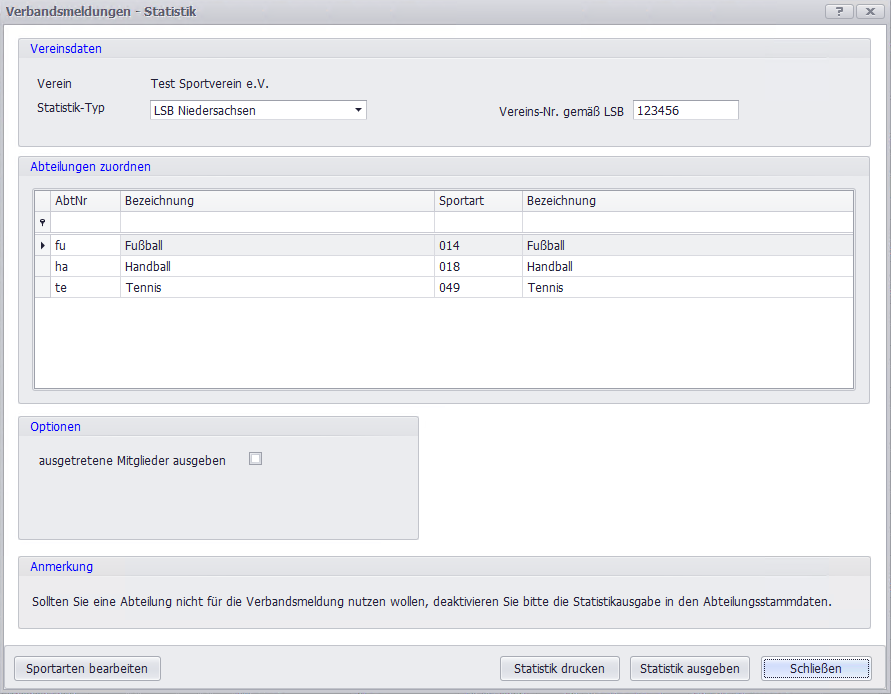Enable ausgetretene Mitglieder ausgeben checkbox
891x694 pixels.
(255, 459)
